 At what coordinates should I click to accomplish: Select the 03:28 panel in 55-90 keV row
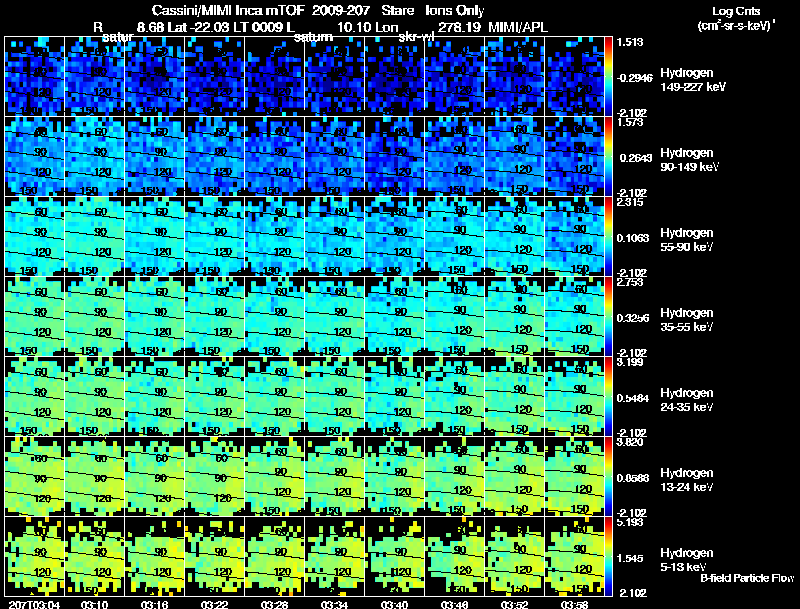tap(274, 236)
